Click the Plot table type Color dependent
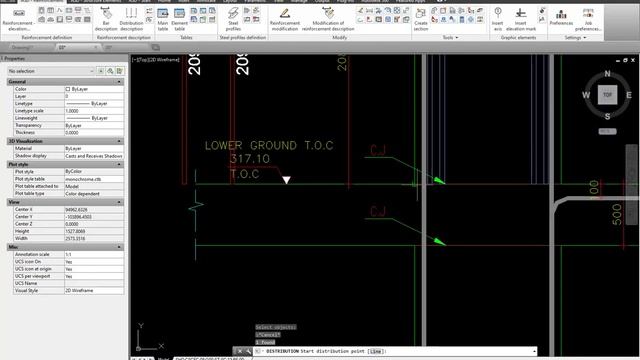640x360 pixels. coord(94,194)
